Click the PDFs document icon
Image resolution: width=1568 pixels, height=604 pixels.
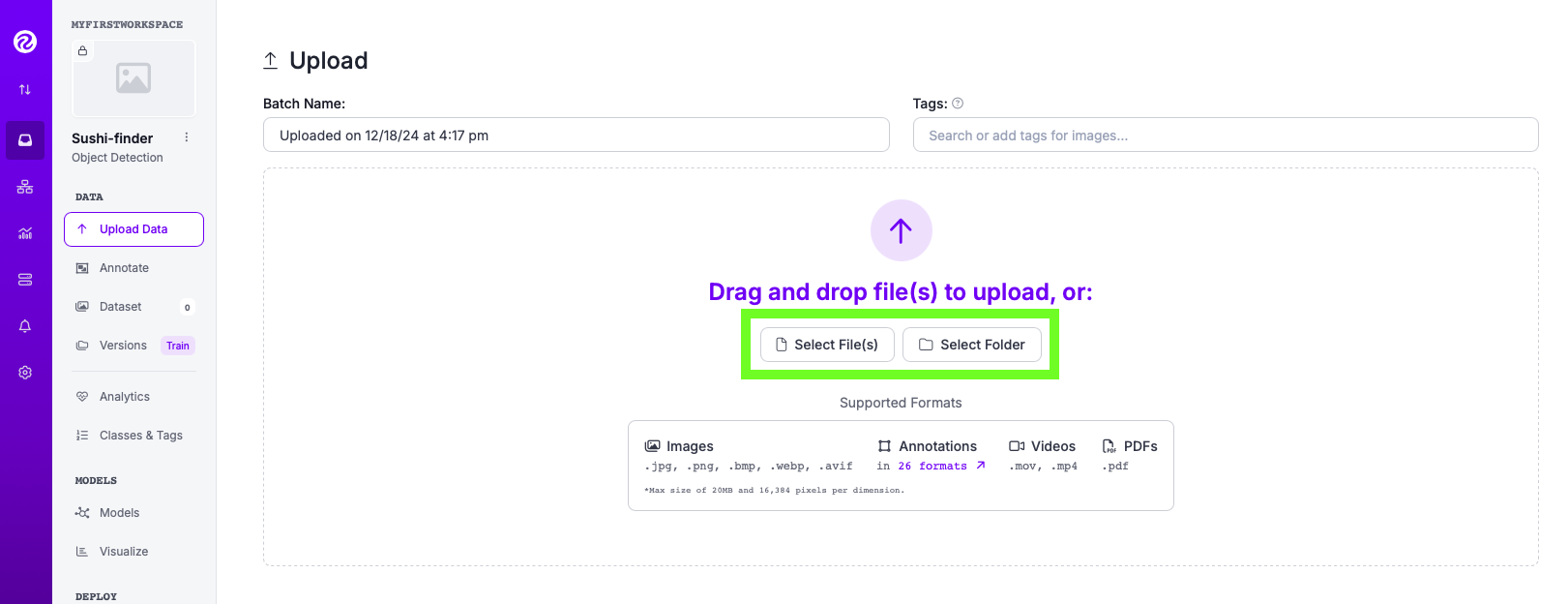click(x=1109, y=446)
